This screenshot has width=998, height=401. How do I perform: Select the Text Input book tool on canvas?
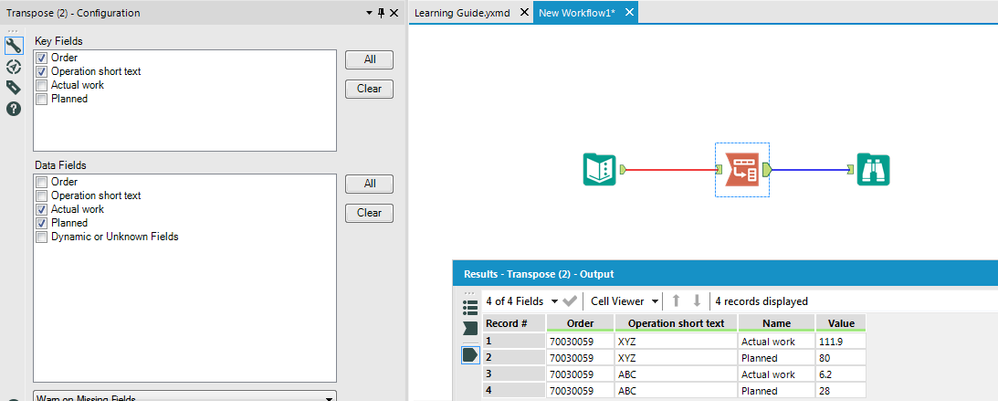coord(599,169)
